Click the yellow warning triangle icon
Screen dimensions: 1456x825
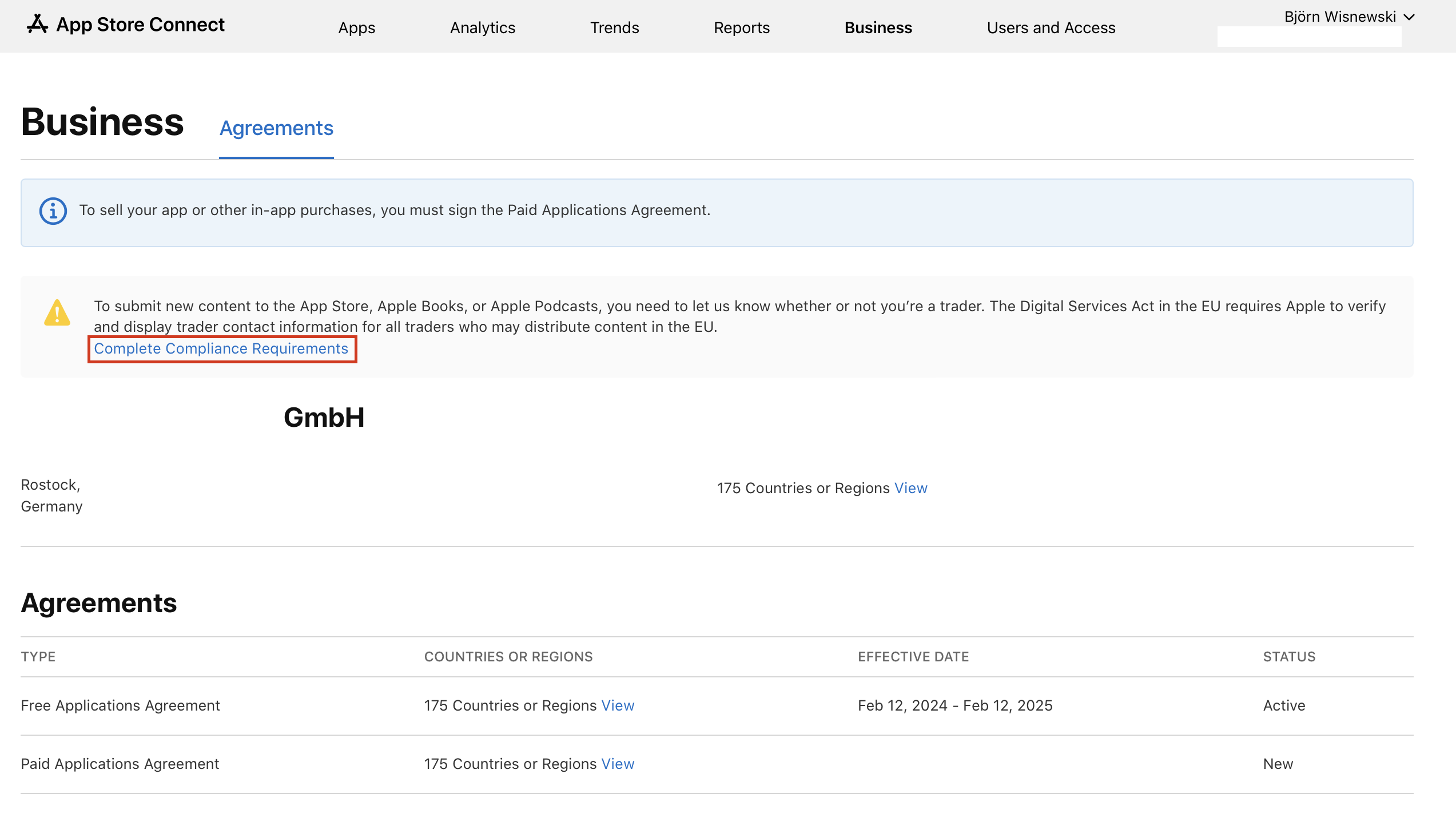pyautogui.click(x=57, y=313)
